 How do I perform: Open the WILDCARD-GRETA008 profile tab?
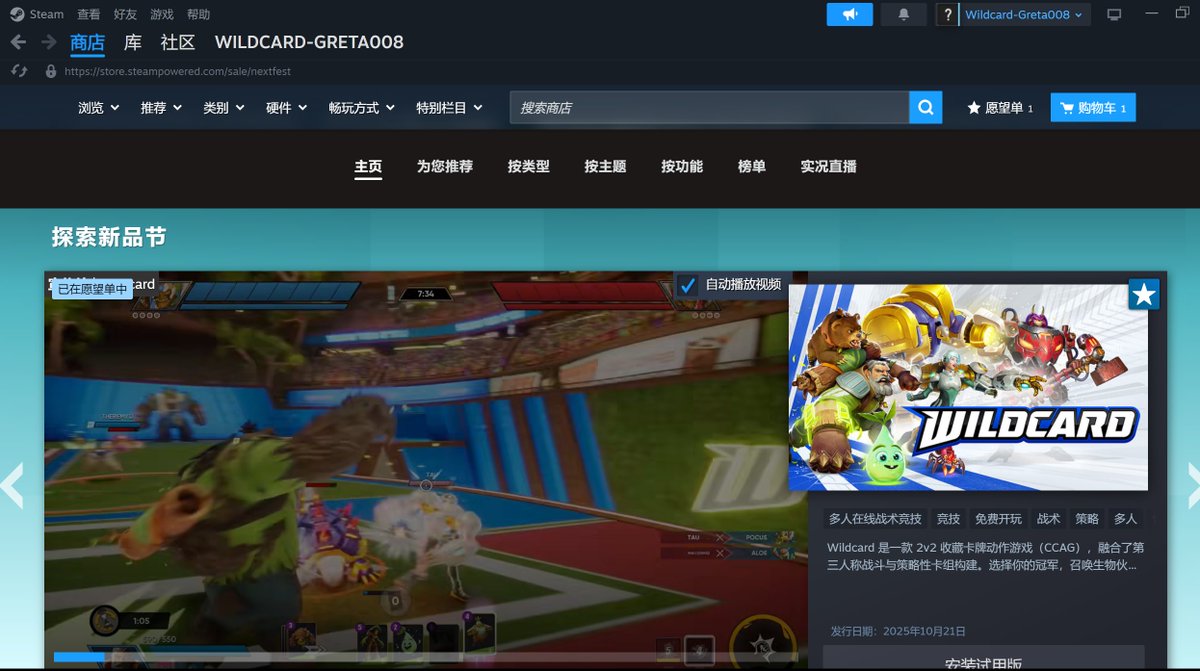coord(309,42)
